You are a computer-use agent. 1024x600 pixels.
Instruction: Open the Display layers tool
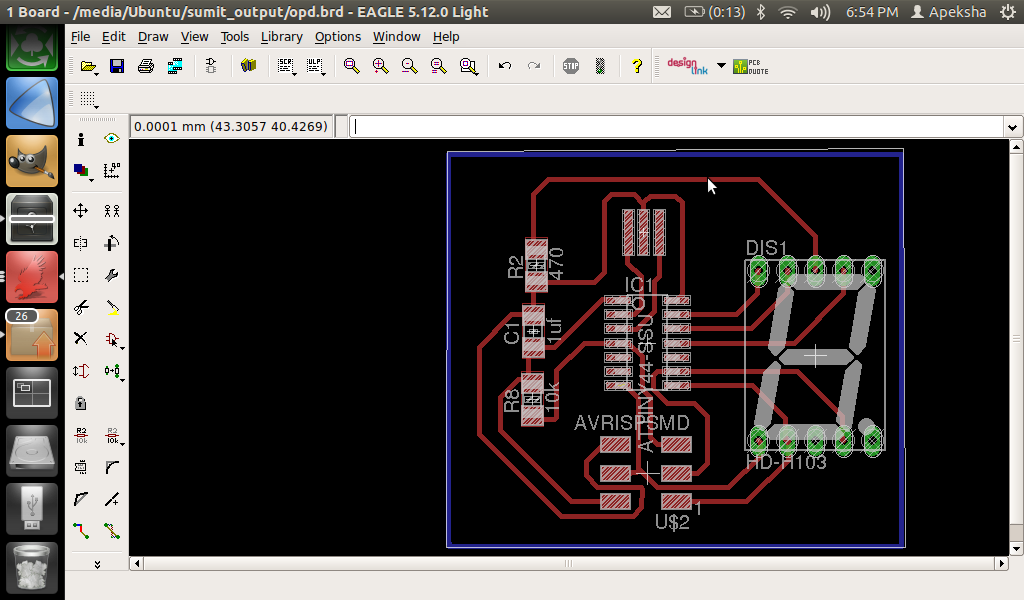(82, 171)
